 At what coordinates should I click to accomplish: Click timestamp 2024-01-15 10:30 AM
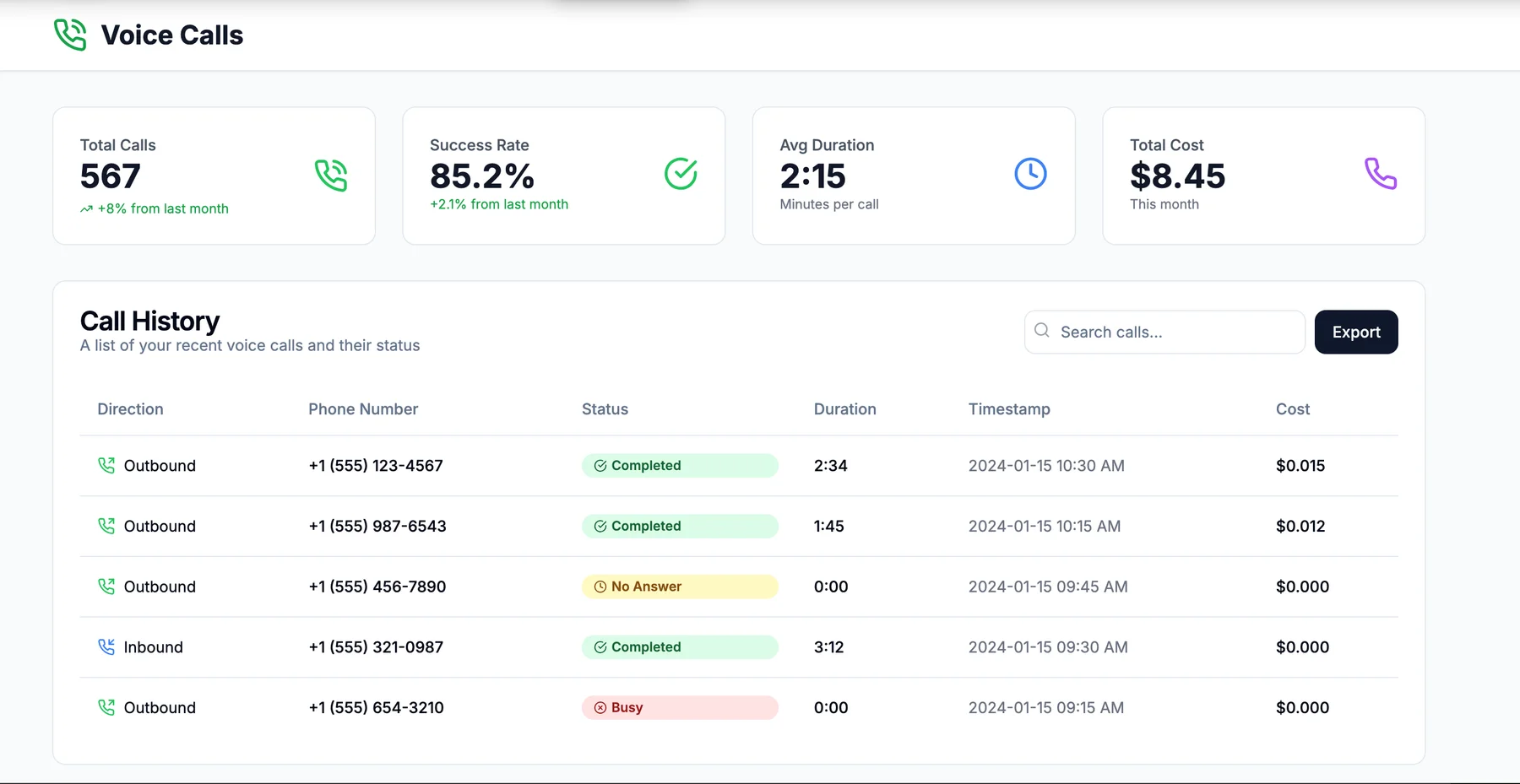pyautogui.click(x=1046, y=466)
